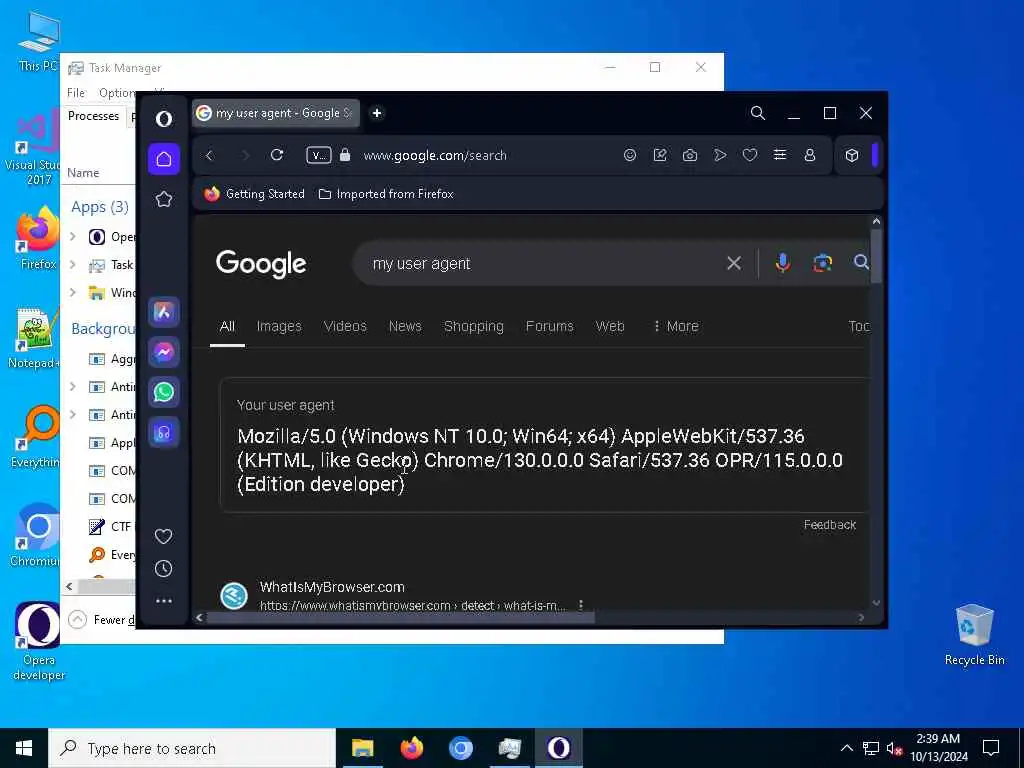Search tabs with the magnifier in title bar
The height and width of the screenshot is (768, 1024).
pos(758,113)
